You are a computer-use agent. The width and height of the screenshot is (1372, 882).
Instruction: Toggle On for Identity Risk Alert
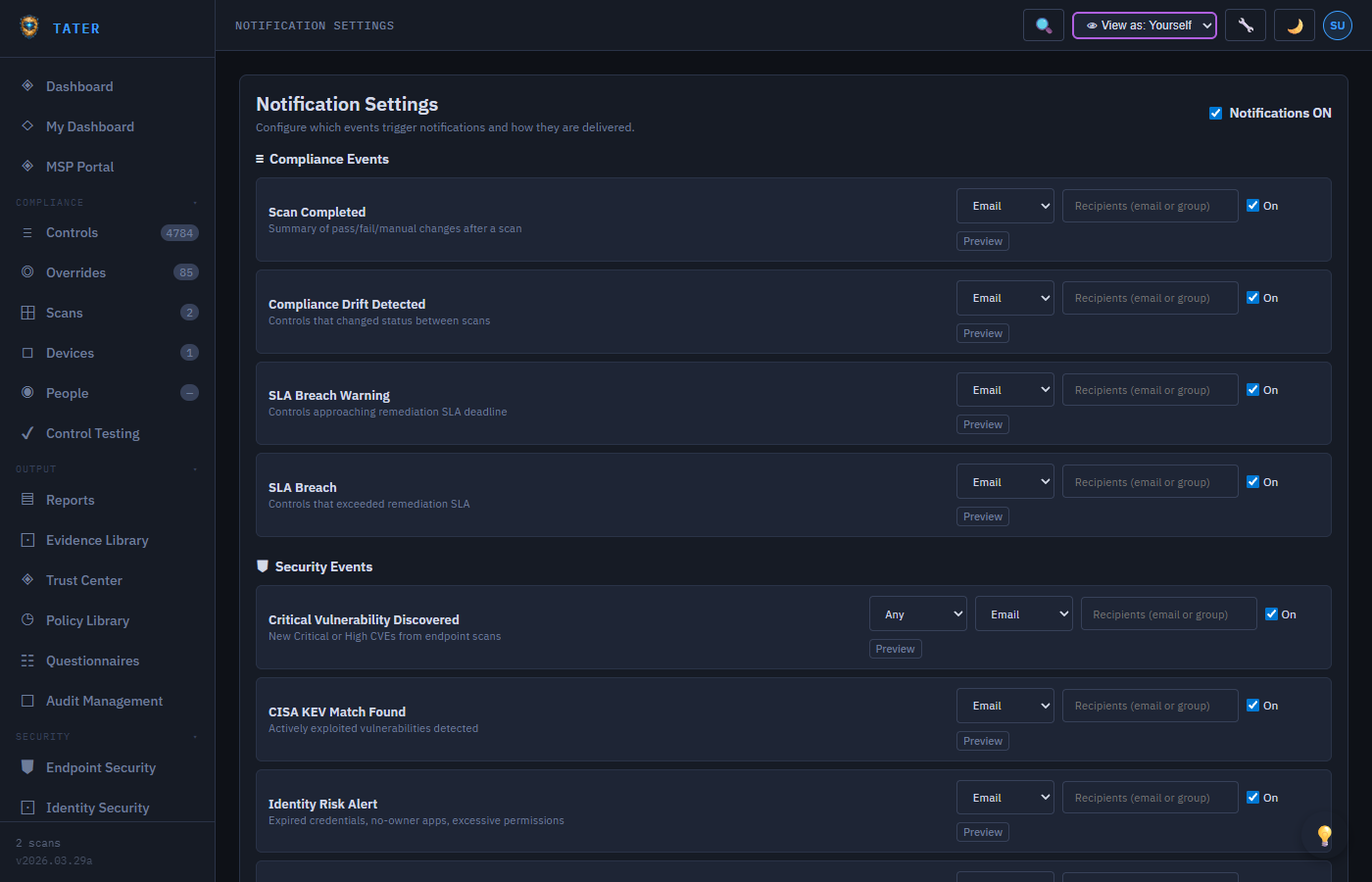click(x=1252, y=798)
